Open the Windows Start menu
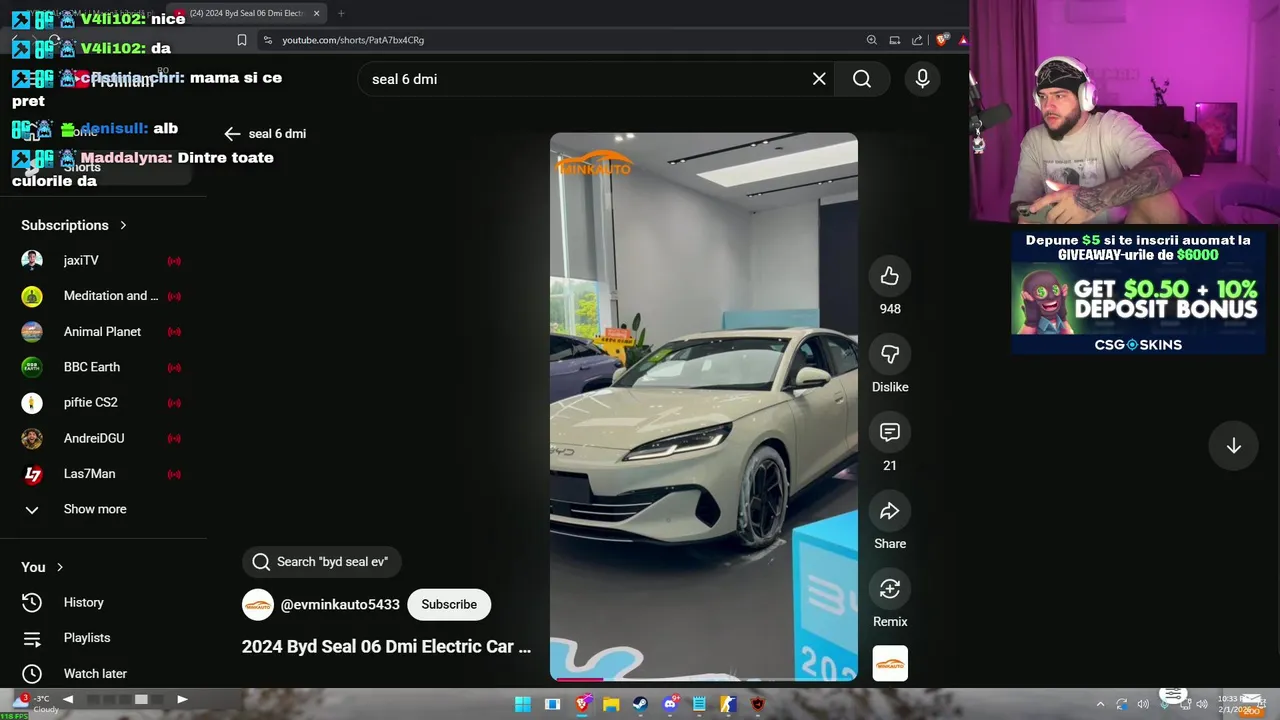This screenshot has width=1280, height=720. click(523, 704)
